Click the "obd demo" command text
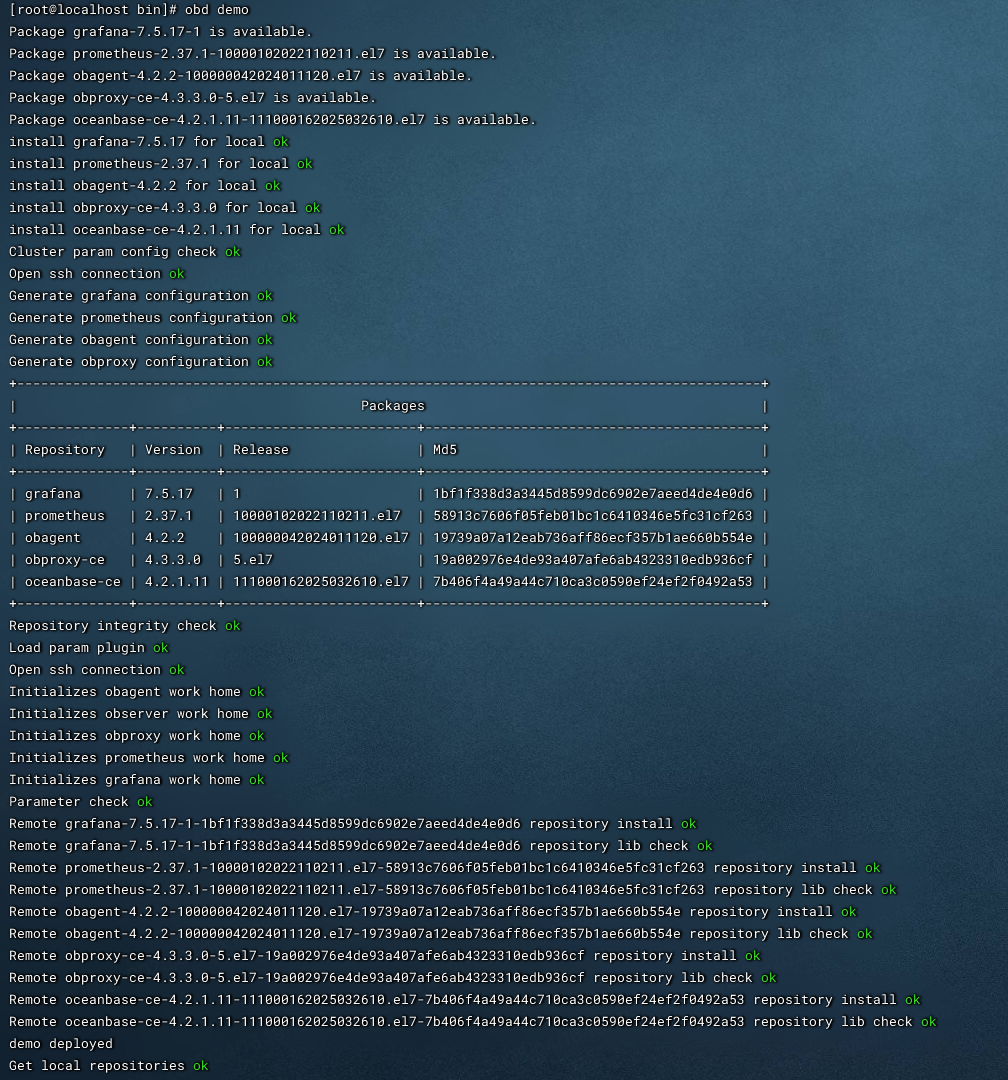Screen dimensions: 1008x1080 coord(216,10)
